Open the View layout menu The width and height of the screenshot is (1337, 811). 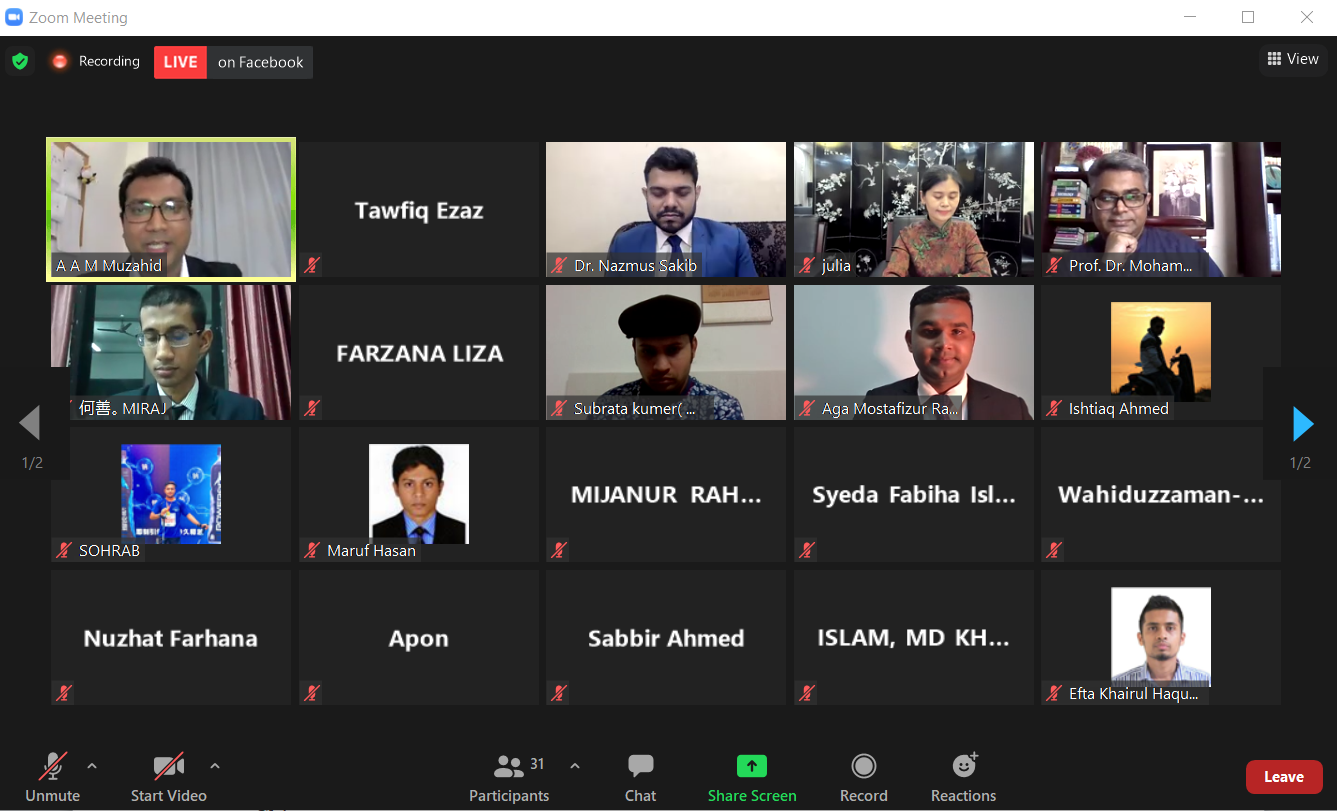pyautogui.click(x=1292, y=59)
